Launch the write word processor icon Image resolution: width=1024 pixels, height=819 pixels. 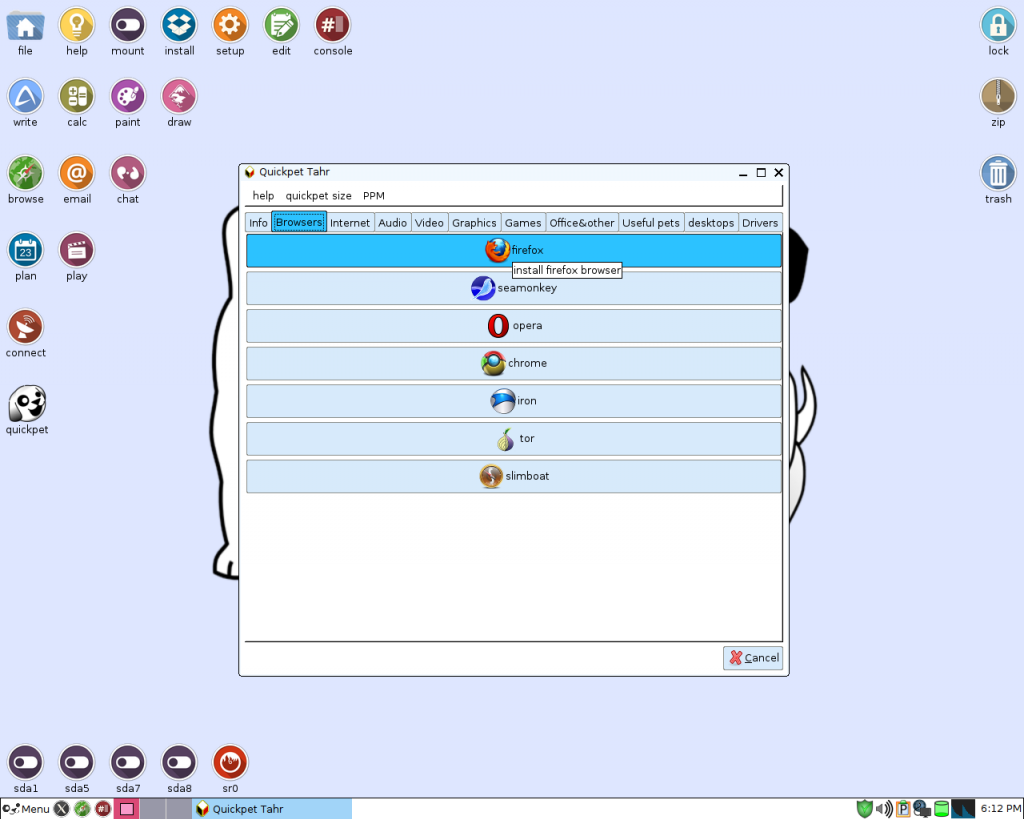(x=25, y=103)
